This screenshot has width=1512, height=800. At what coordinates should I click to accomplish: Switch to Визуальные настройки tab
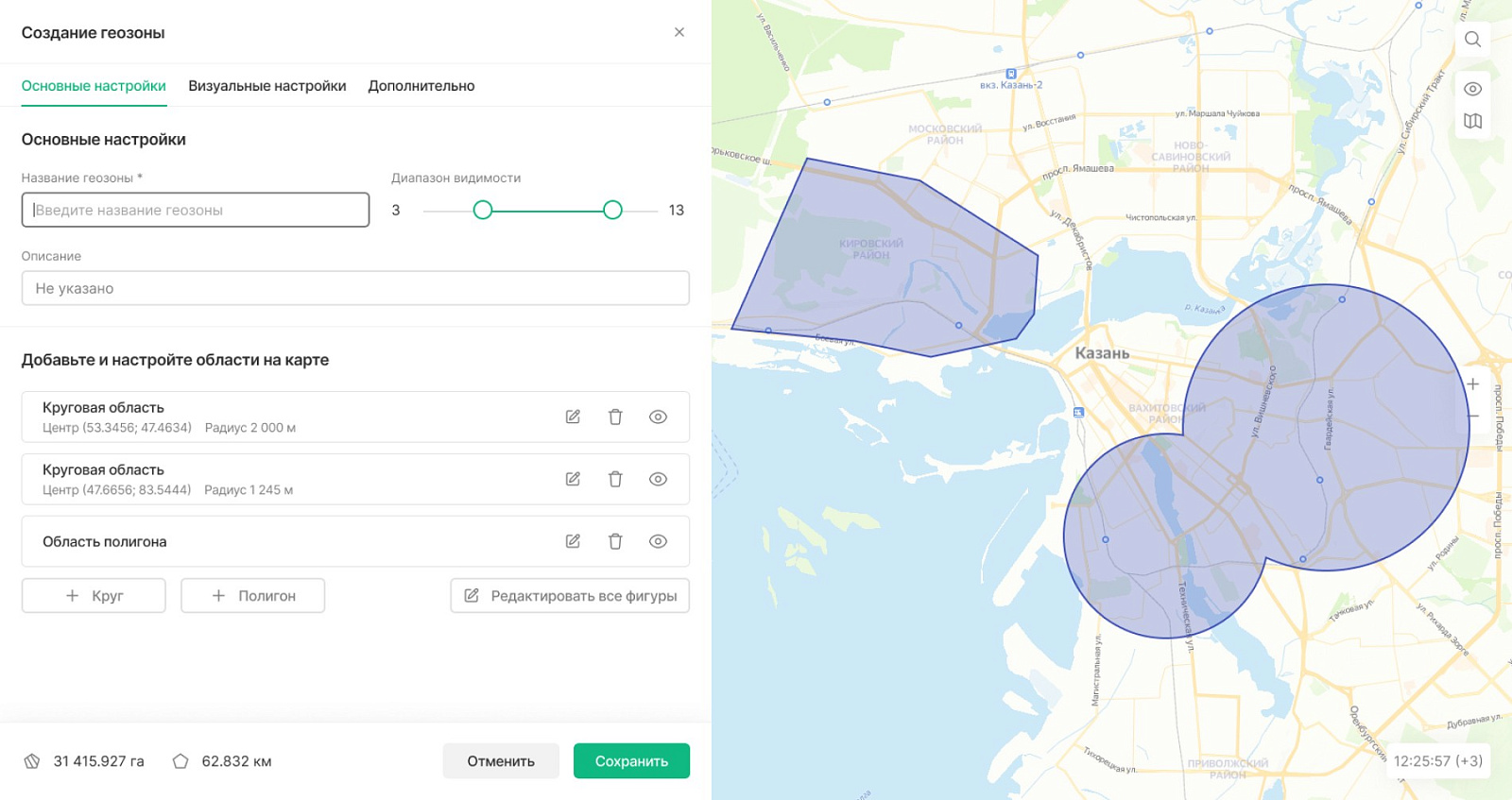267,86
